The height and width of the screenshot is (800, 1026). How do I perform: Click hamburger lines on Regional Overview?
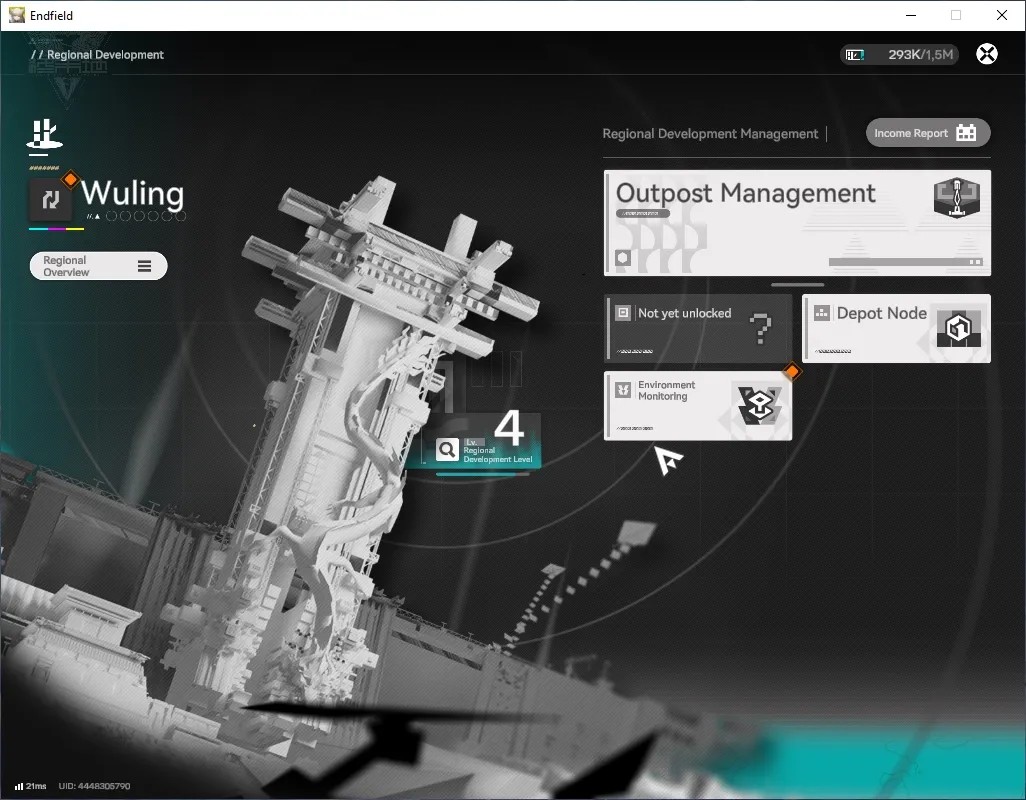(145, 266)
